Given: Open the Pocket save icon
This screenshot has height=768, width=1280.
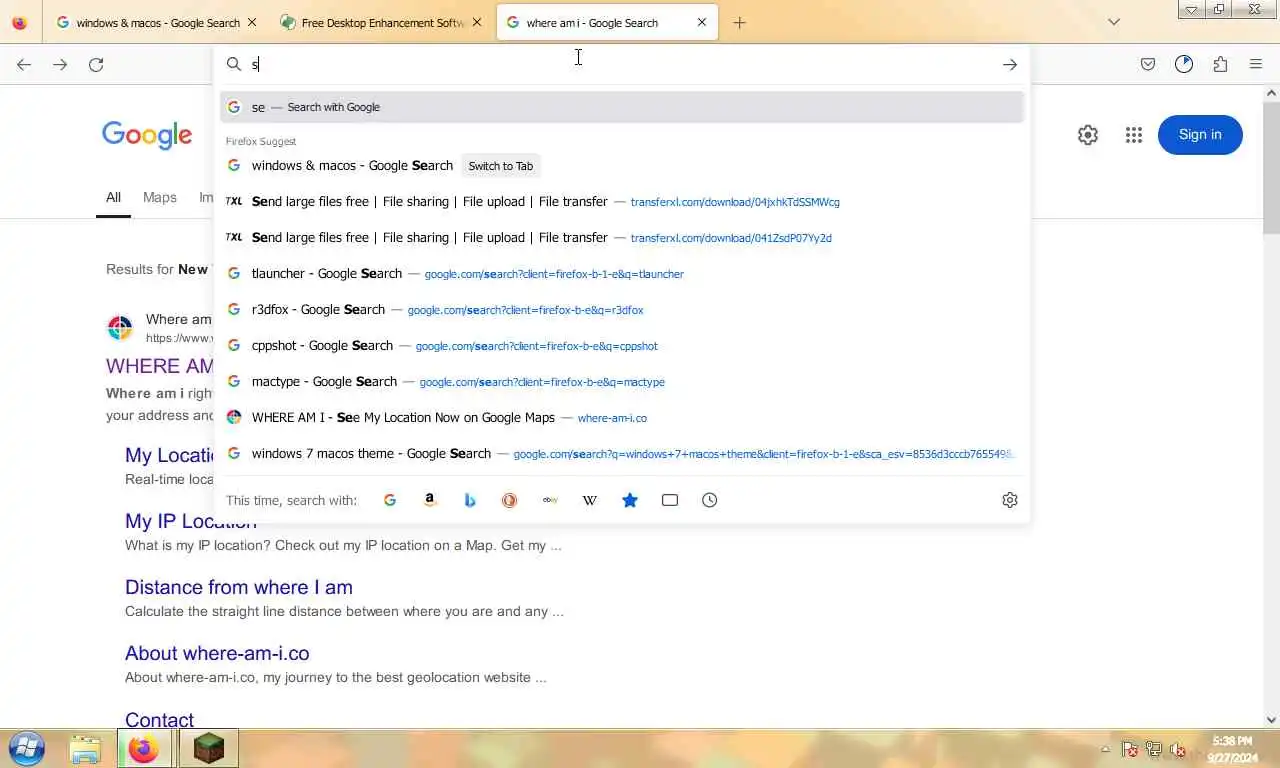Looking at the screenshot, I should pos(1148,64).
